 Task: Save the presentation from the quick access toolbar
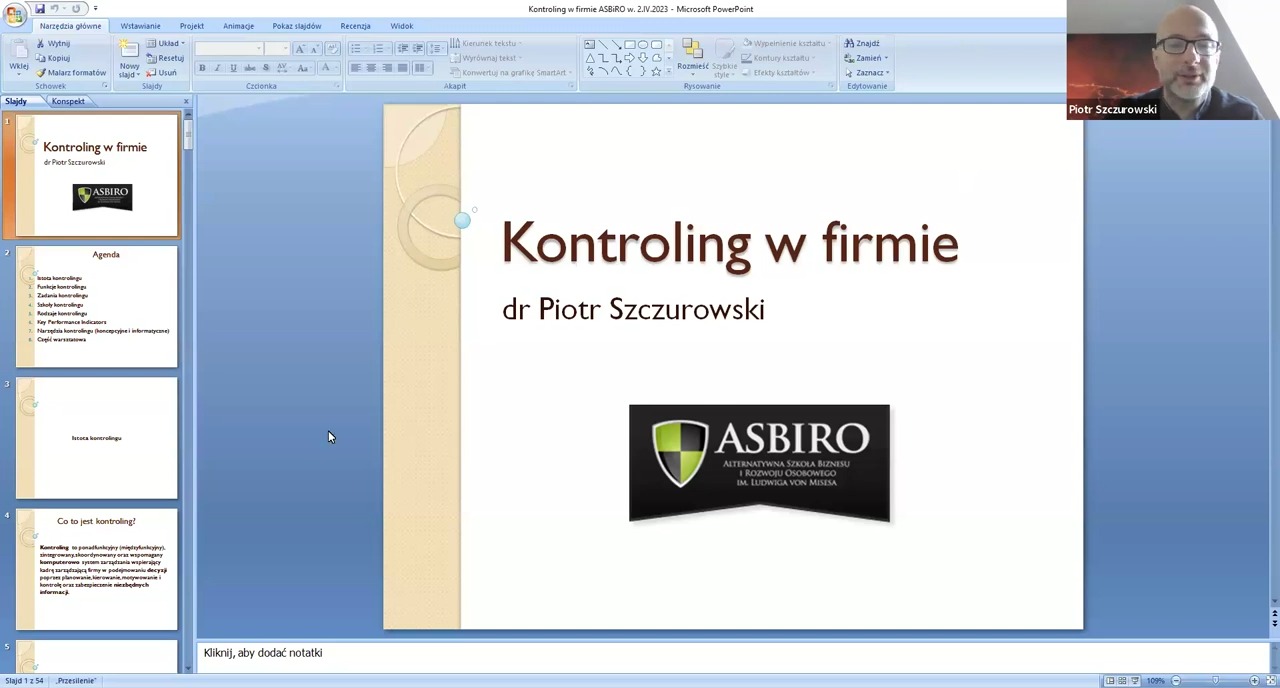tap(40, 9)
